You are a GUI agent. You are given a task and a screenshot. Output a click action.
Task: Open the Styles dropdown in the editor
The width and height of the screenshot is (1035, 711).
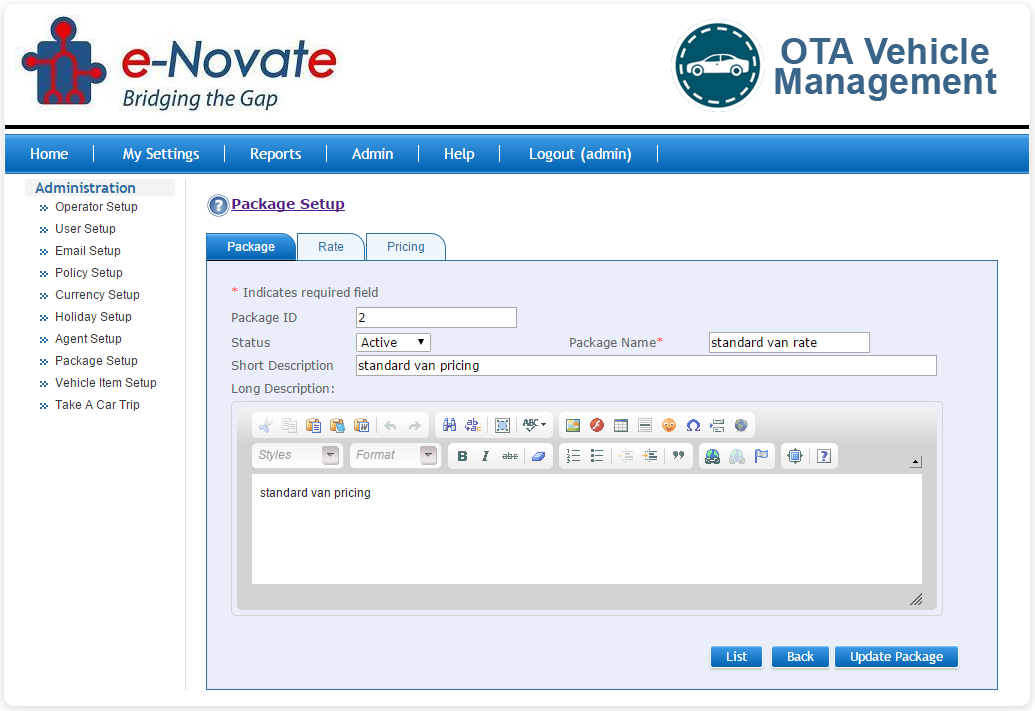(296, 455)
